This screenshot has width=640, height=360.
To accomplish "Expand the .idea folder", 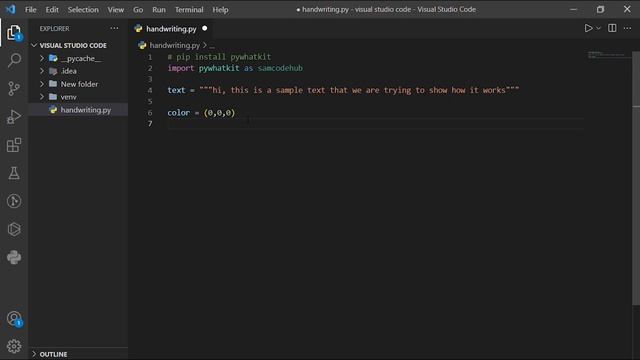I will (x=42, y=71).
